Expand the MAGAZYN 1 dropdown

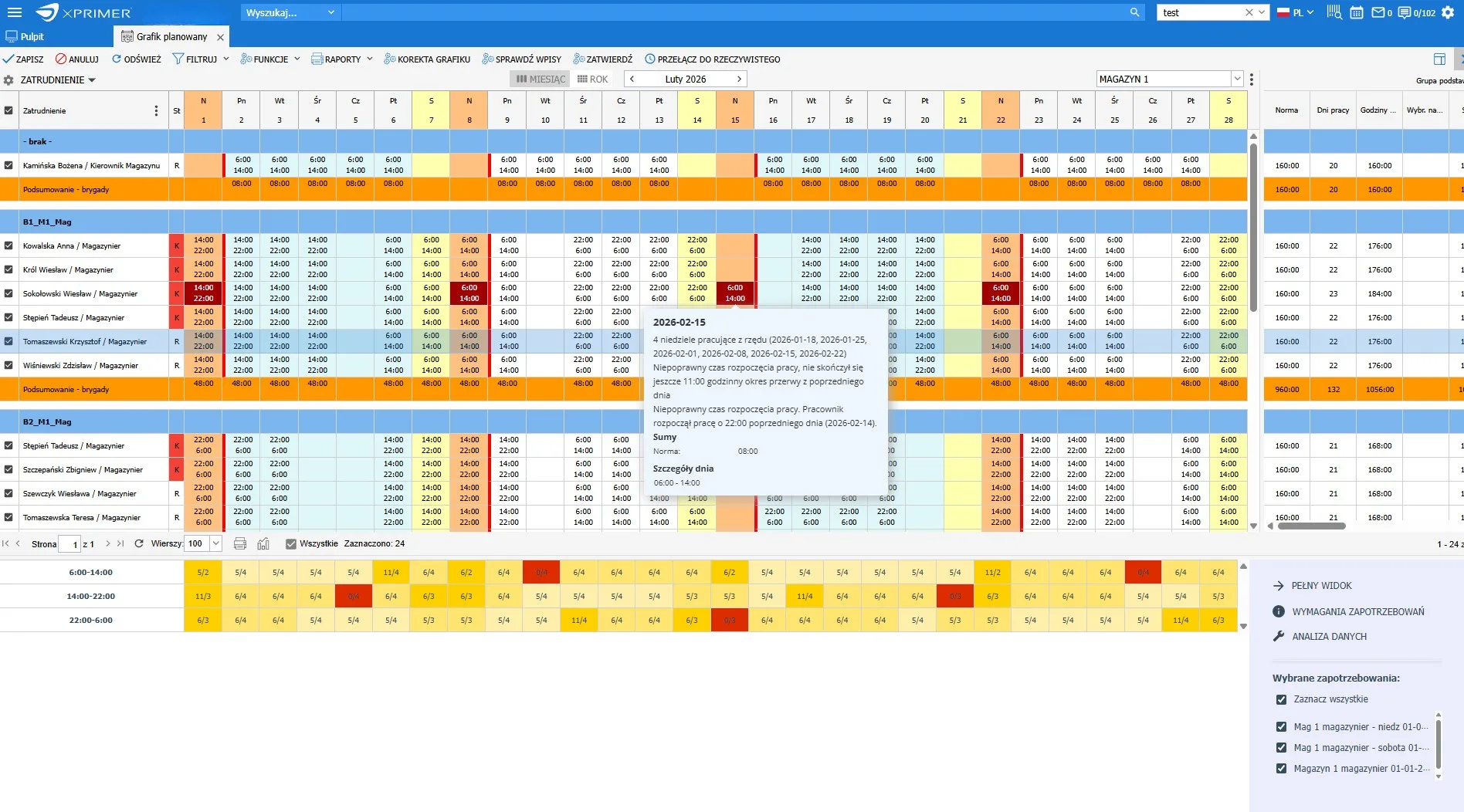click(x=1237, y=79)
